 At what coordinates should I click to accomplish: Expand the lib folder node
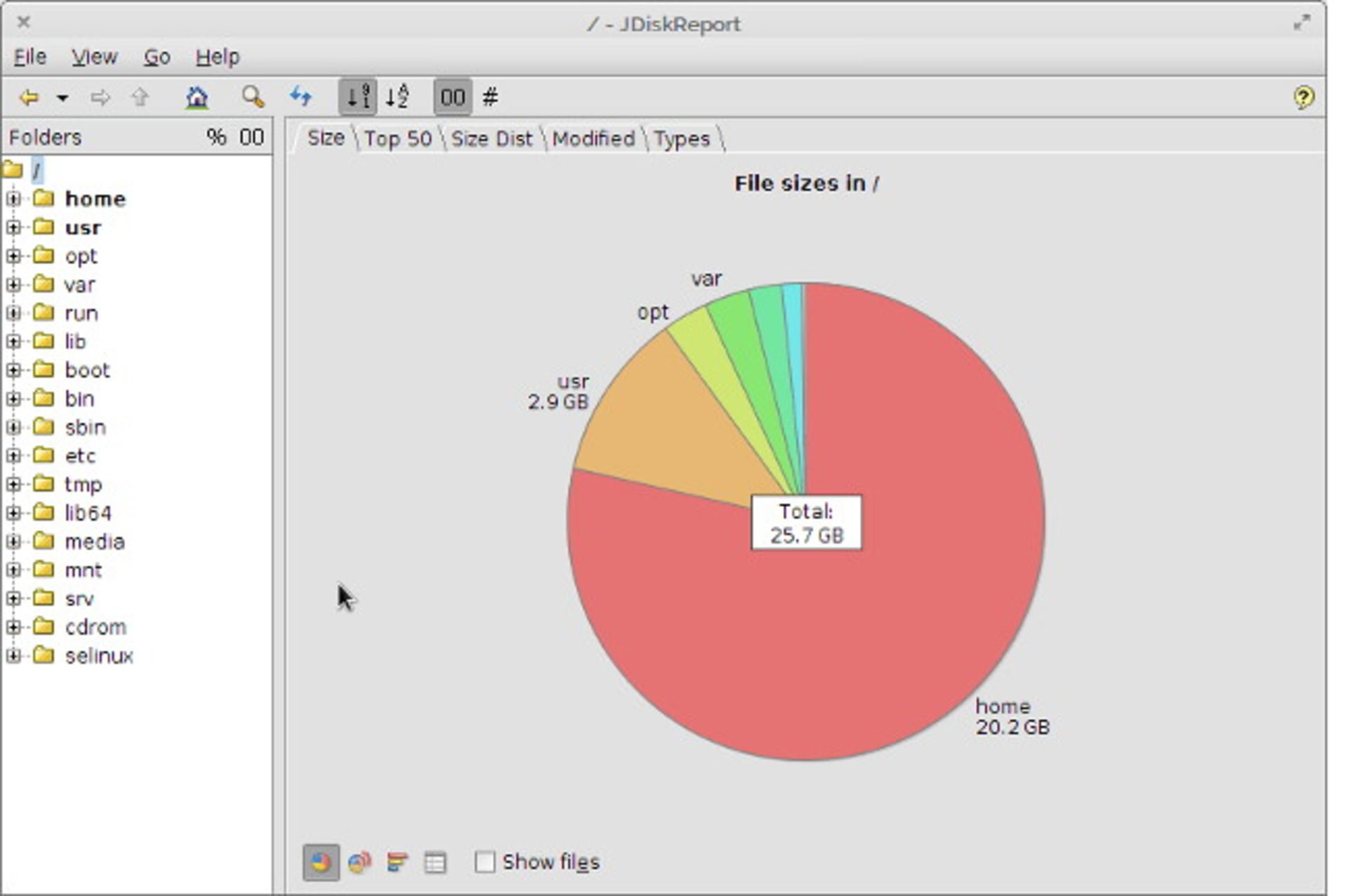13,341
